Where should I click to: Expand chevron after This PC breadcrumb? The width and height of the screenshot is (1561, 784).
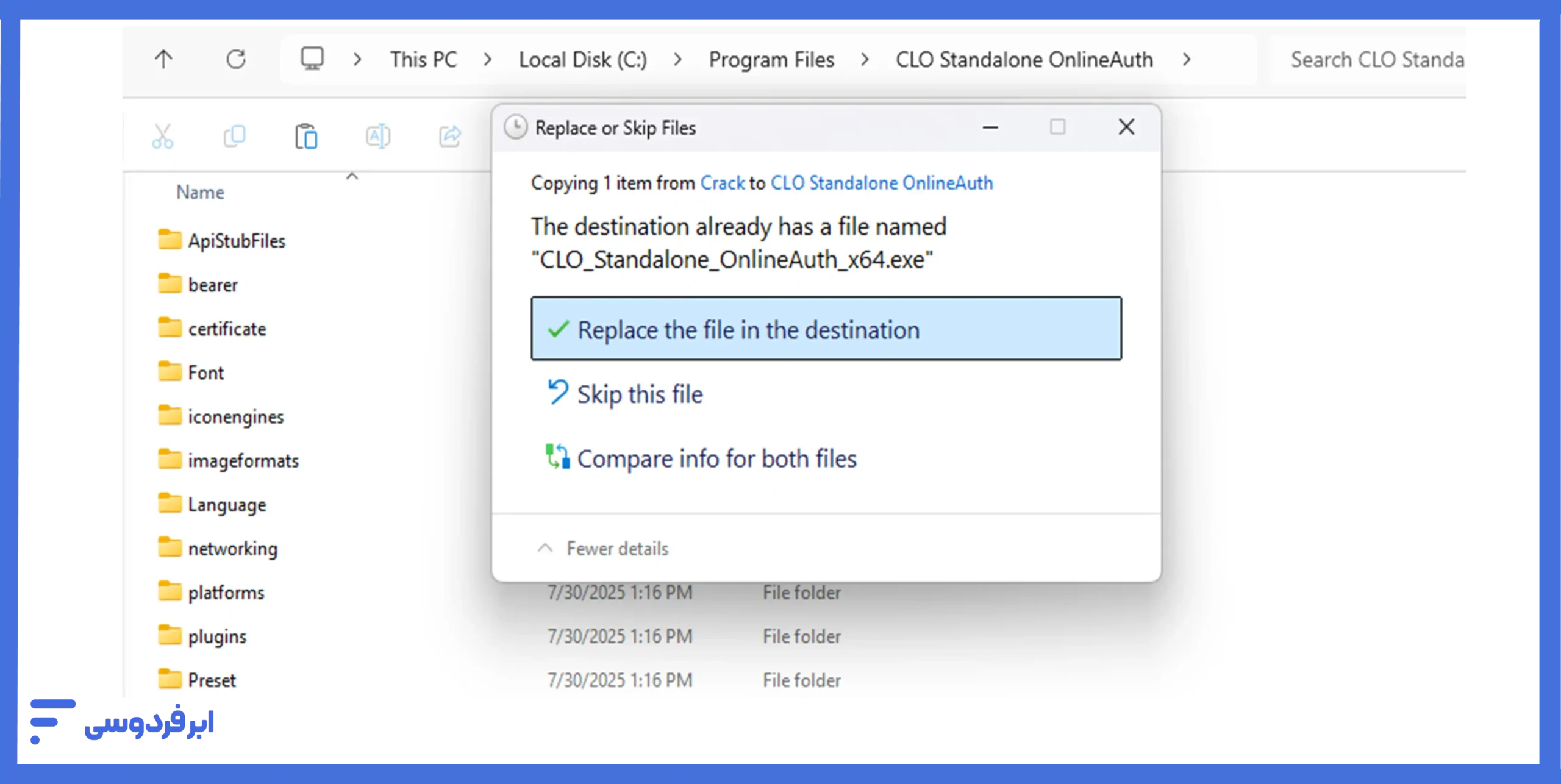click(x=487, y=60)
